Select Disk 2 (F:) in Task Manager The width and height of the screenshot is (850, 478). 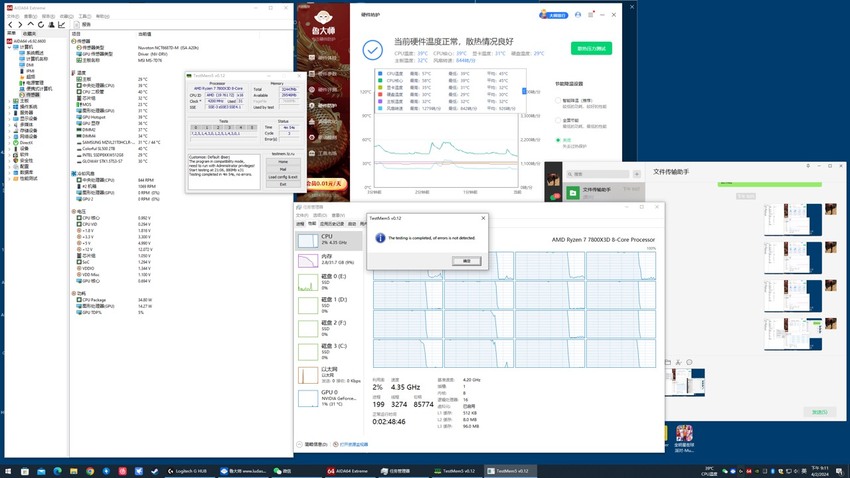pos(329,328)
